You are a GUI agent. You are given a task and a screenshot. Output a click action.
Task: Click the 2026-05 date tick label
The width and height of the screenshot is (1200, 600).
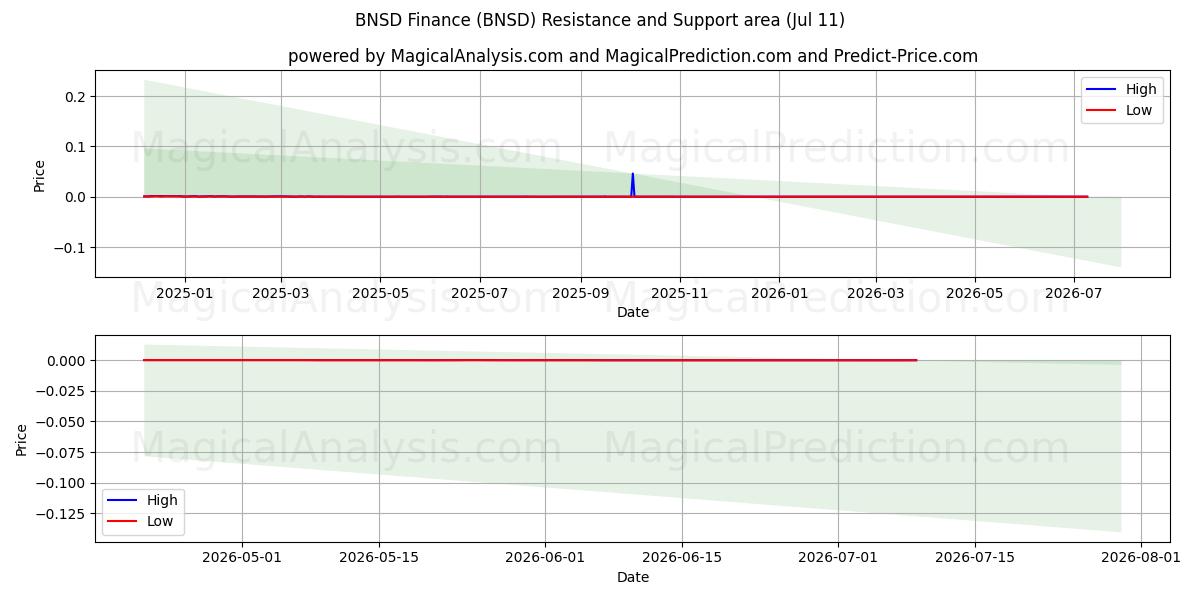(x=975, y=293)
